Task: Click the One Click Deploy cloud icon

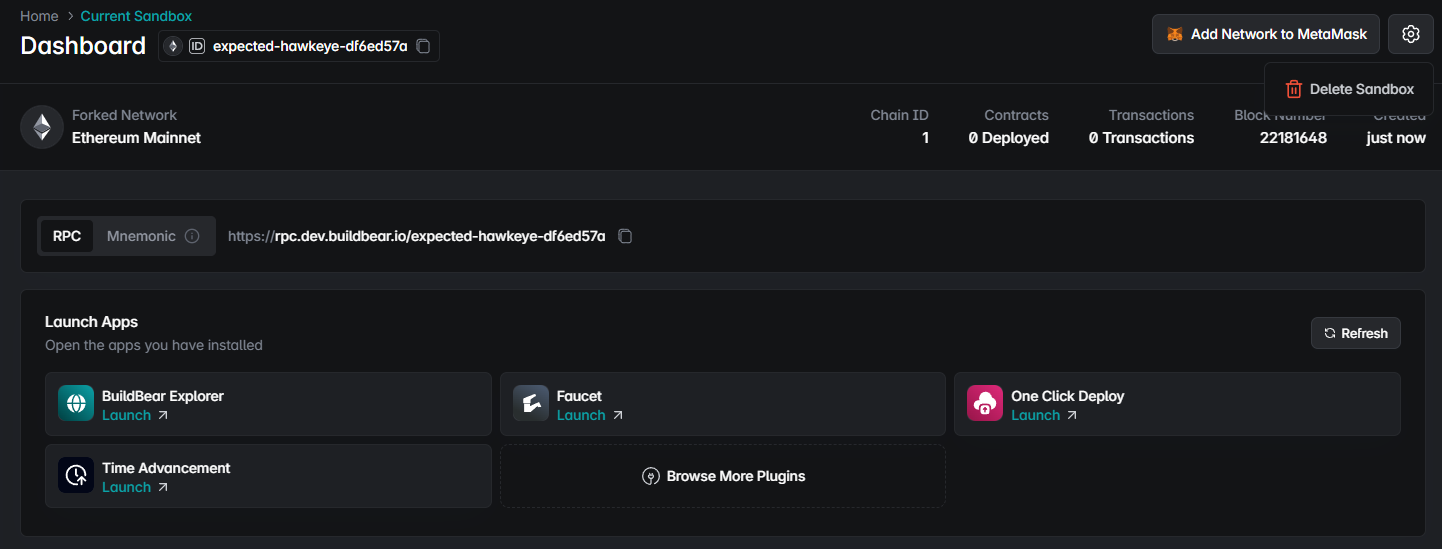Action: tap(985, 404)
